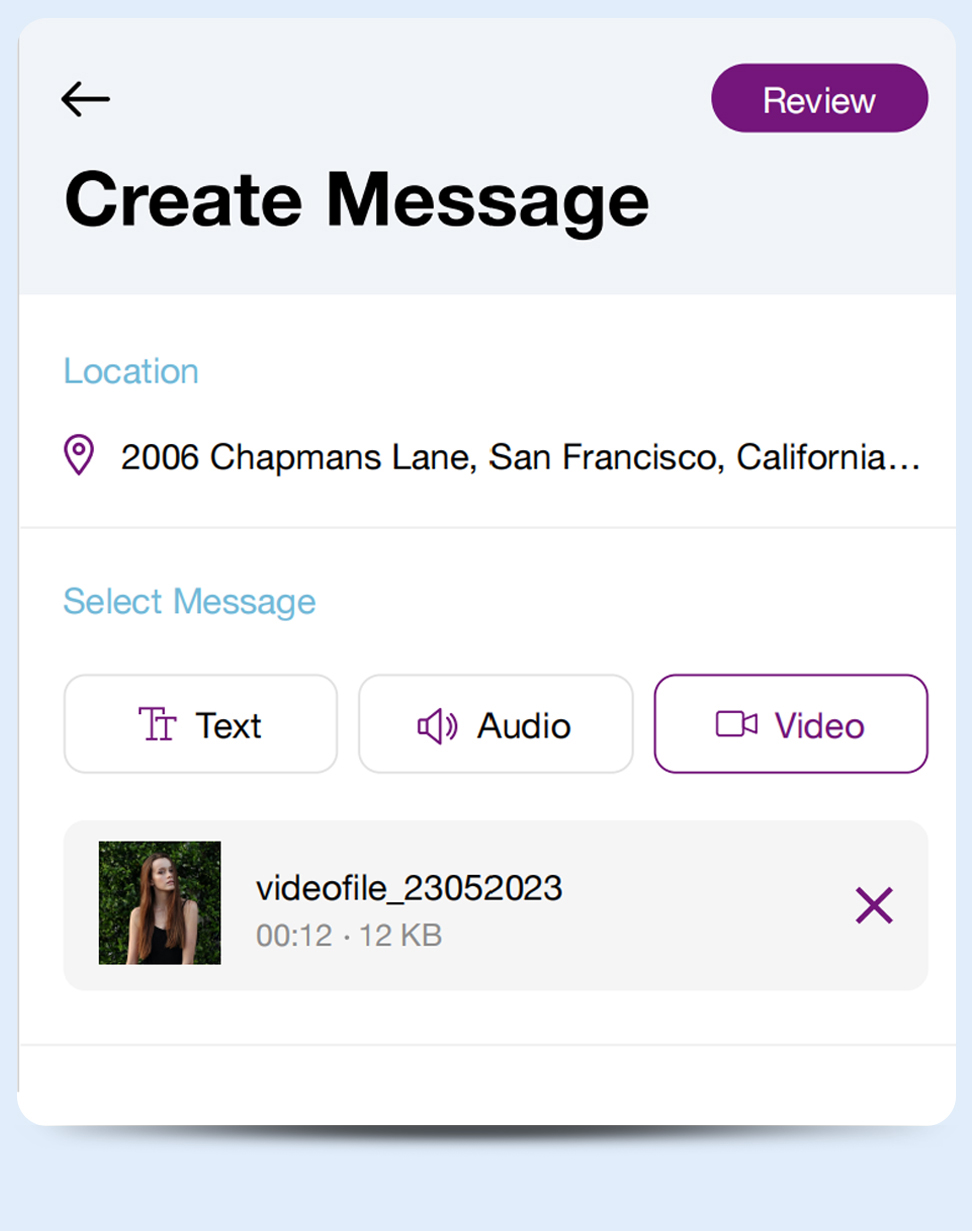Expand the truncated address ellipsis
The height and width of the screenshot is (1231, 972).
(905, 460)
